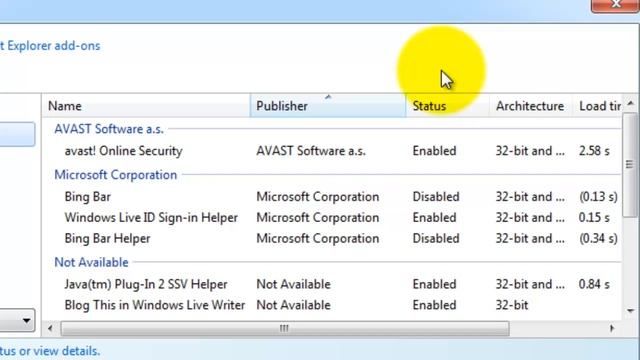The width and height of the screenshot is (640, 360).
Task: Click the (0.34 s) load time value
Action: (598, 238)
